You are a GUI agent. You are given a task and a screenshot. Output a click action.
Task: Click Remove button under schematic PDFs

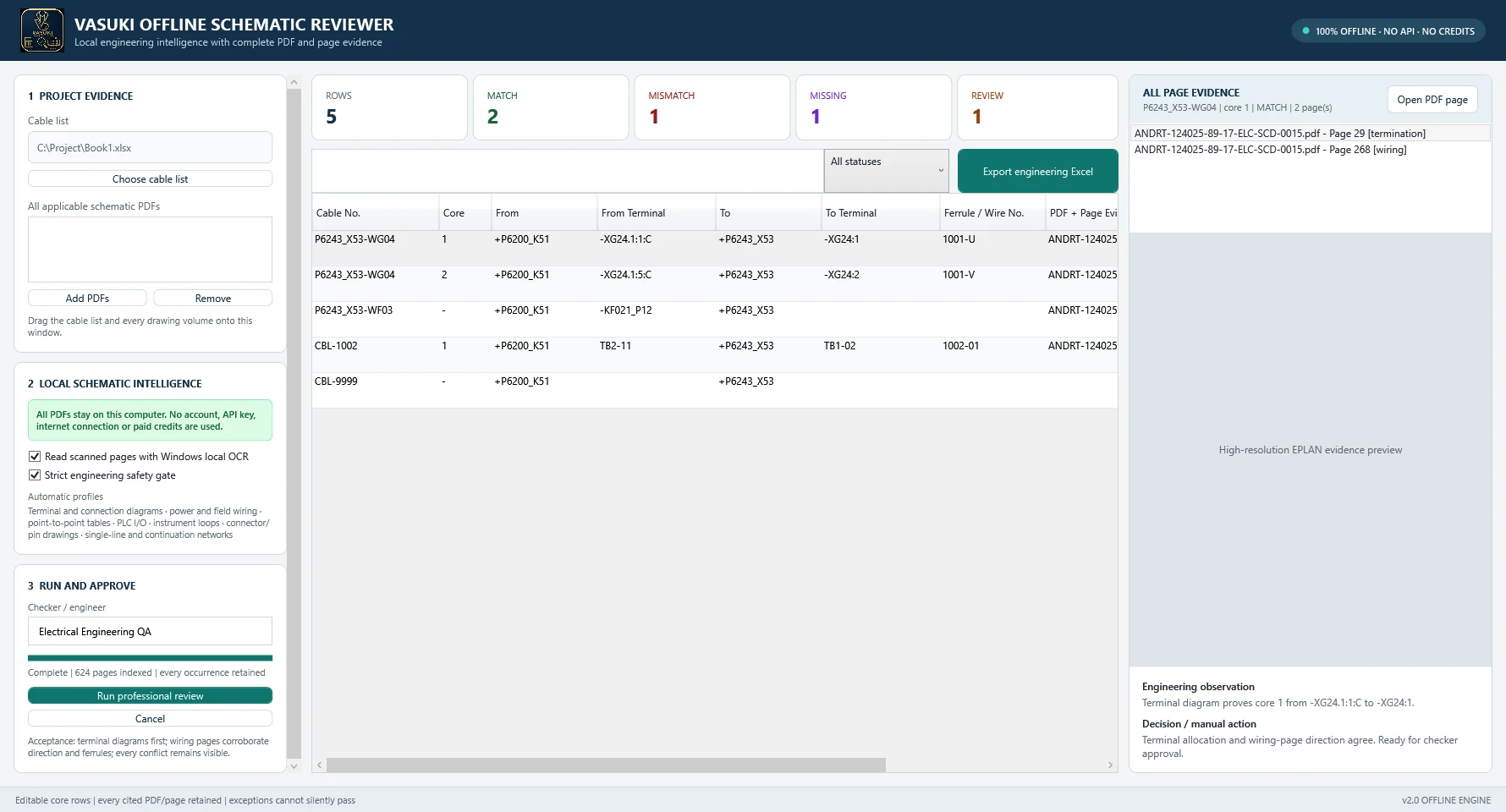click(x=213, y=298)
